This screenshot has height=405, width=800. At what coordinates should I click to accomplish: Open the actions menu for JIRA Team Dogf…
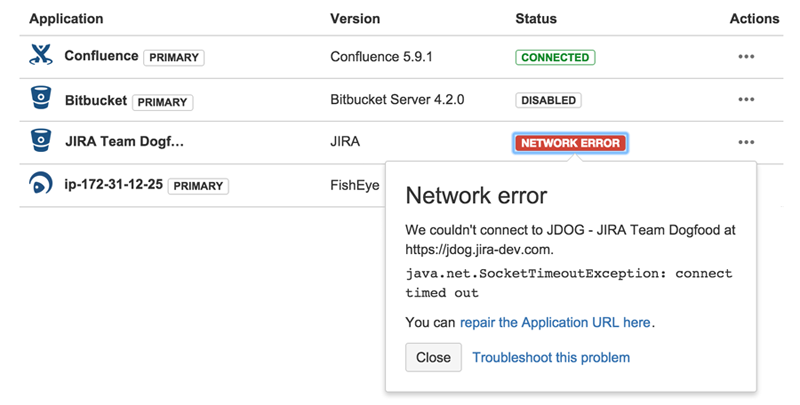click(746, 142)
